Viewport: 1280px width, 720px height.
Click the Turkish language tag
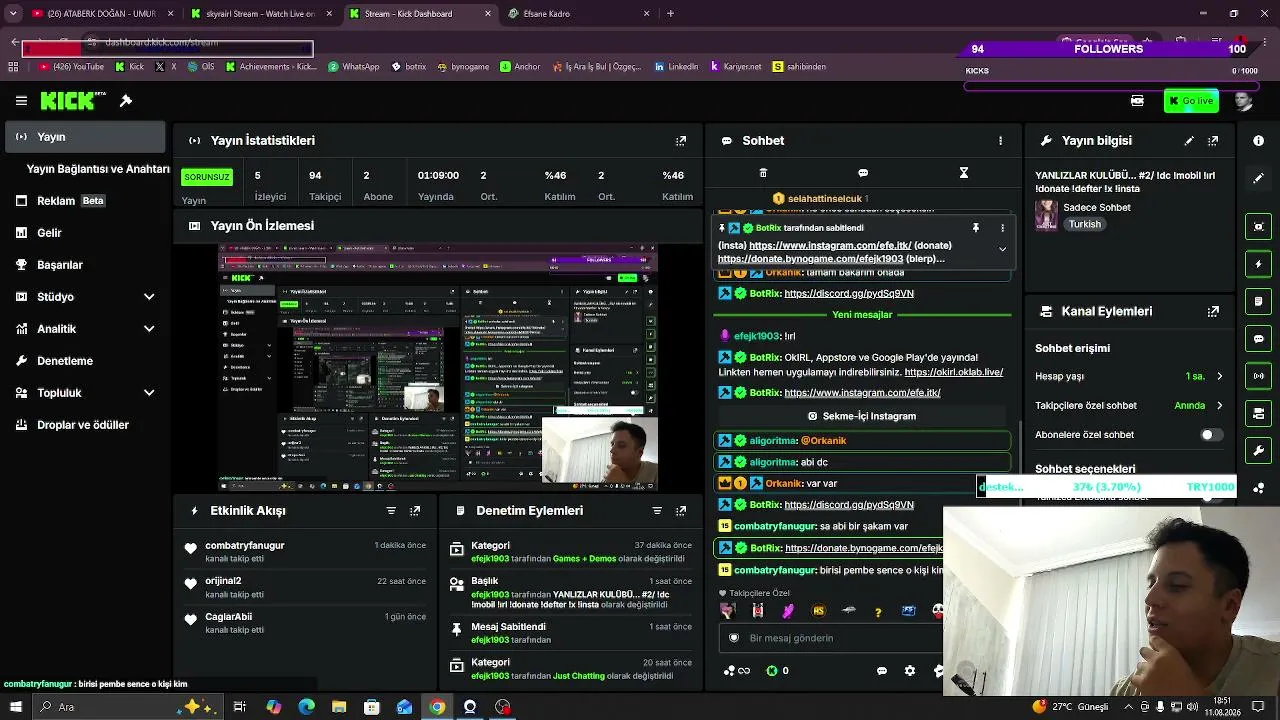(1085, 225)
